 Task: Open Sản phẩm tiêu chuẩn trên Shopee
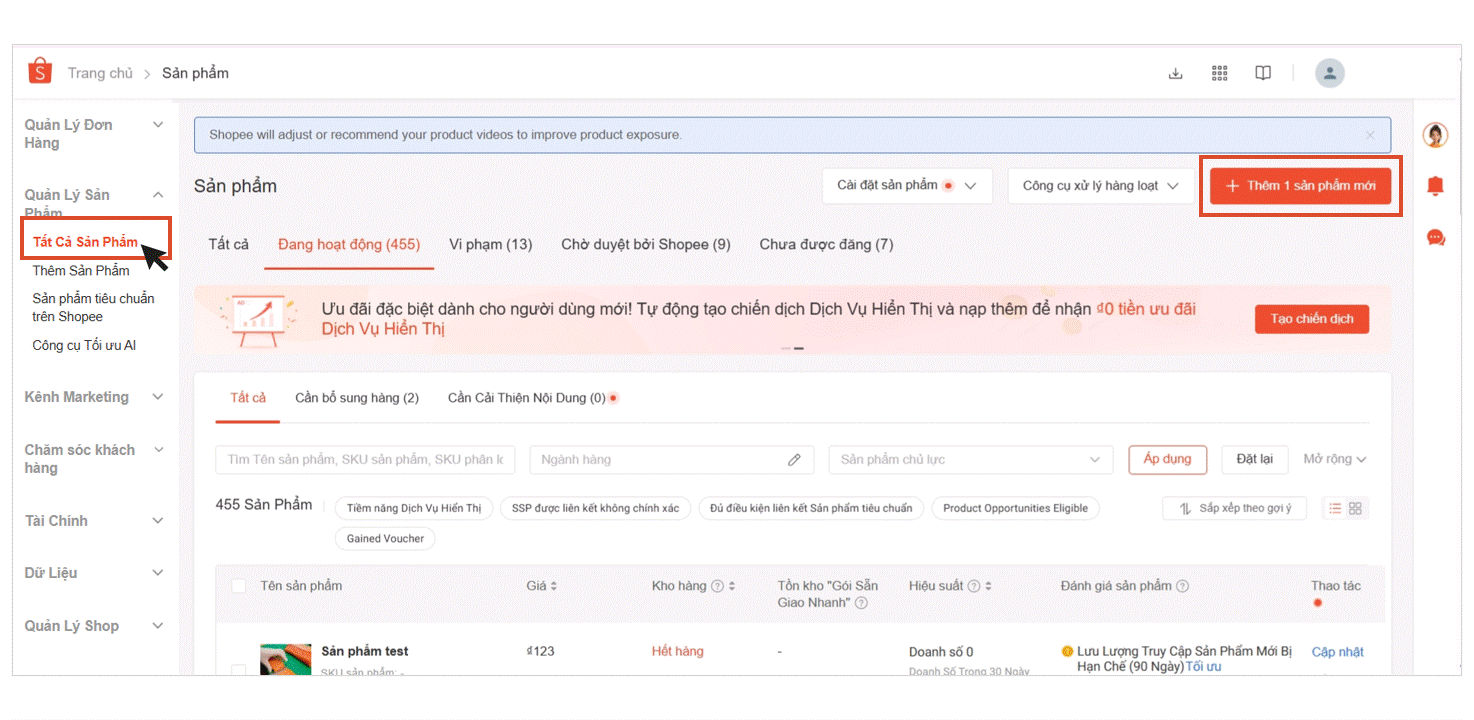93,308
